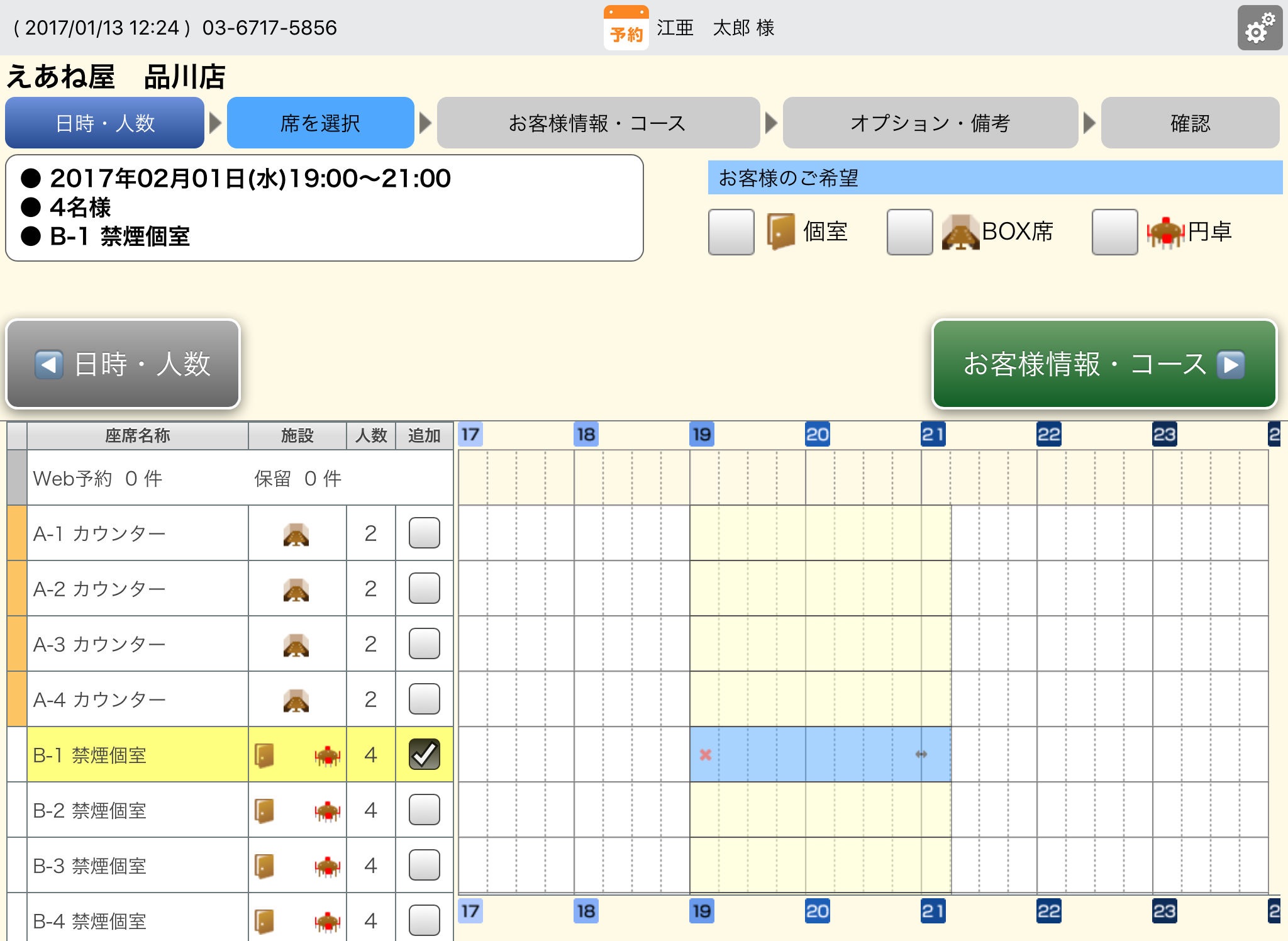Check the 追加 box for B-3 禁煙個室

pyautogui.click(x=425, y=865)
